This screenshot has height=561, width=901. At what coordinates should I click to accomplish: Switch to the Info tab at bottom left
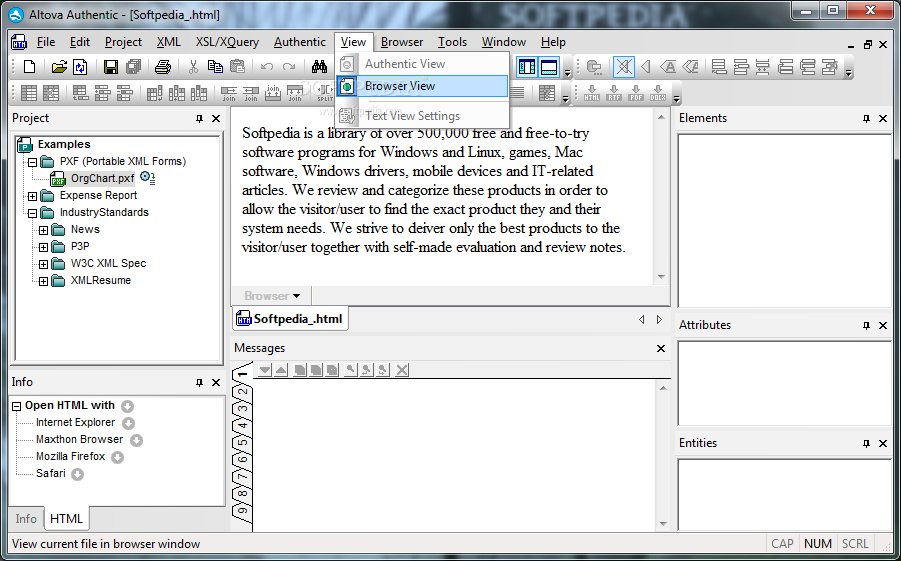coord(26,518)
